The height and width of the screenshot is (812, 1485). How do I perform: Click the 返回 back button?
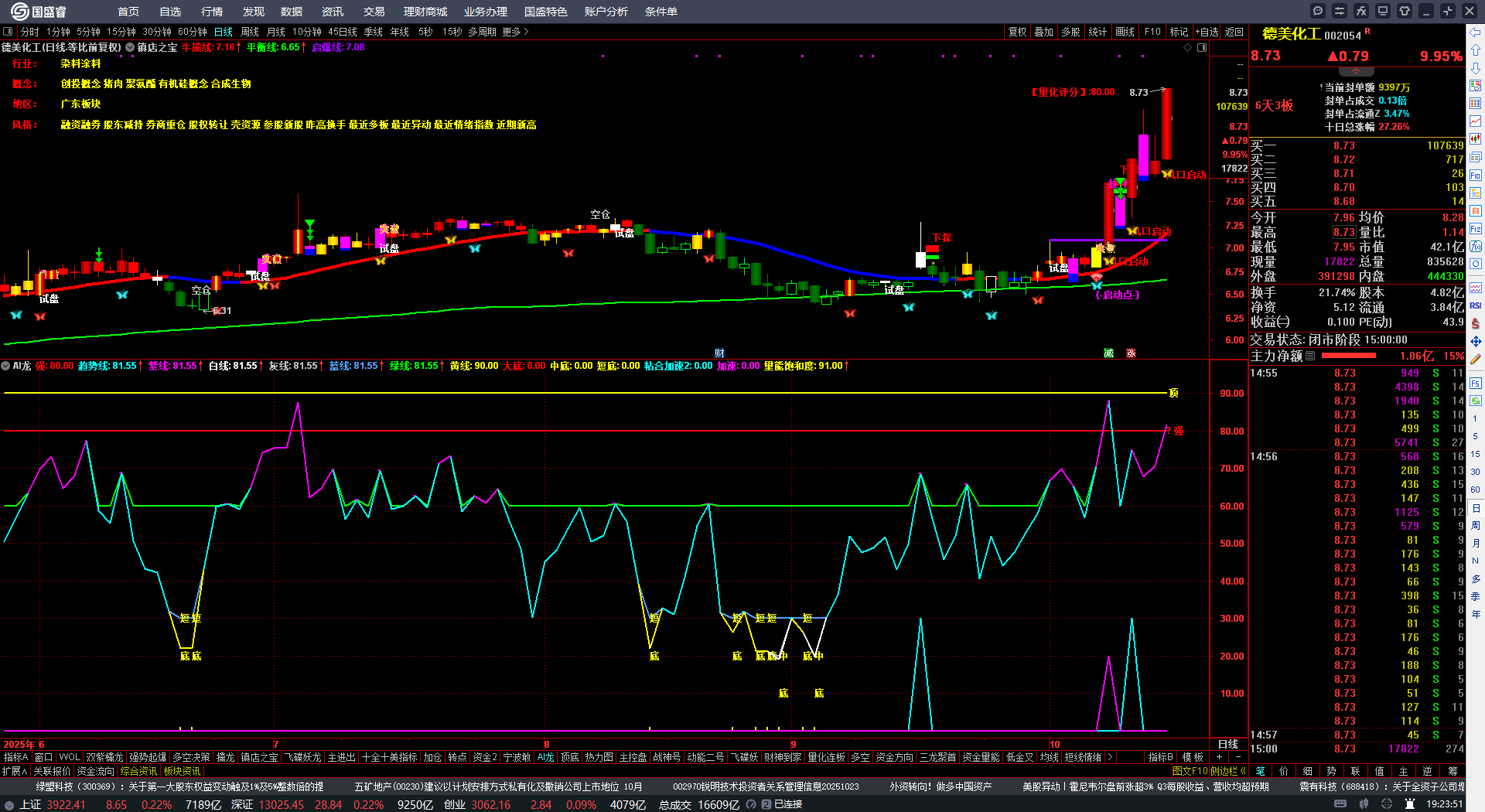point(1234,32)
